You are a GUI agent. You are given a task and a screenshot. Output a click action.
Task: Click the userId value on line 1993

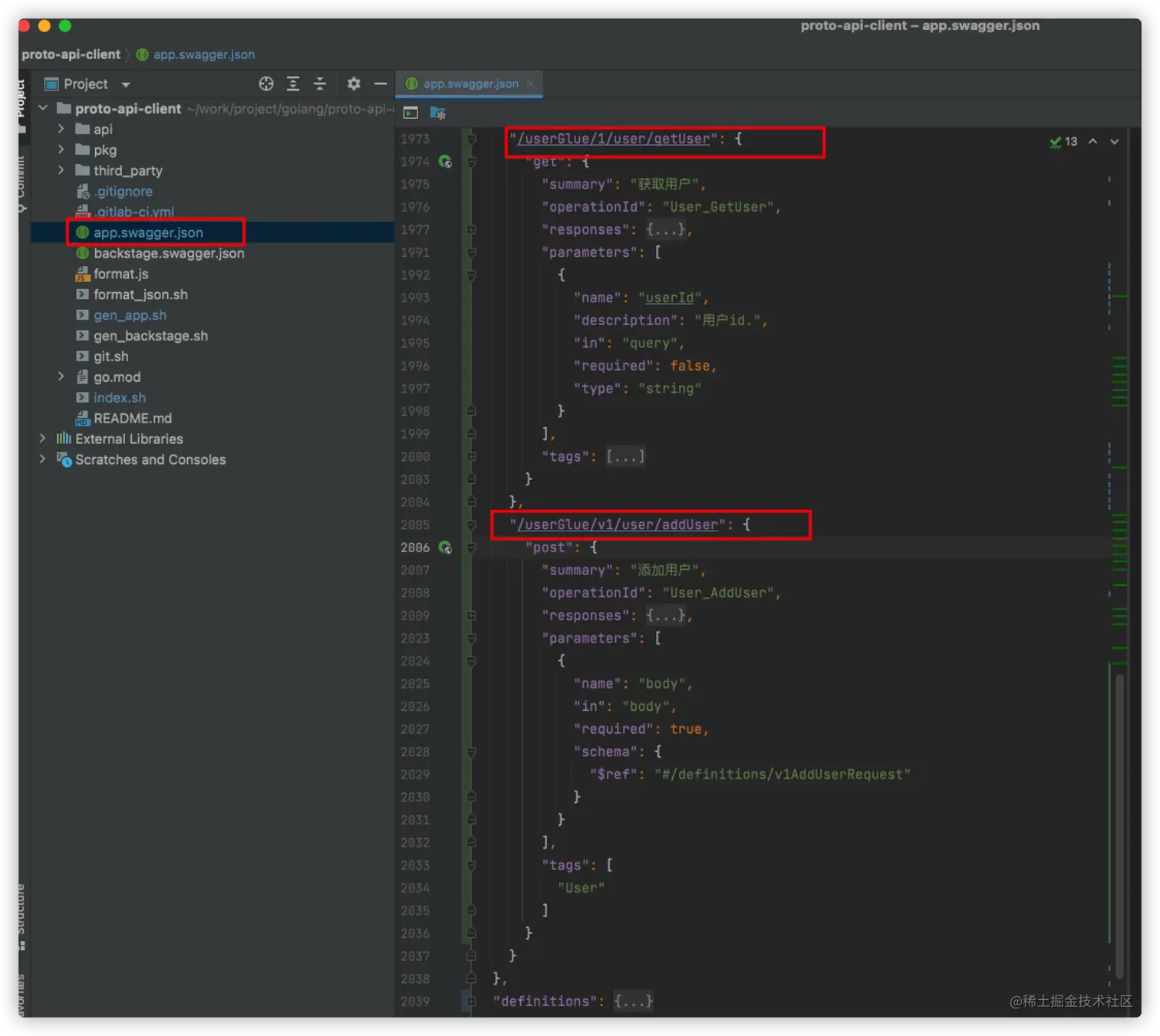670,298
